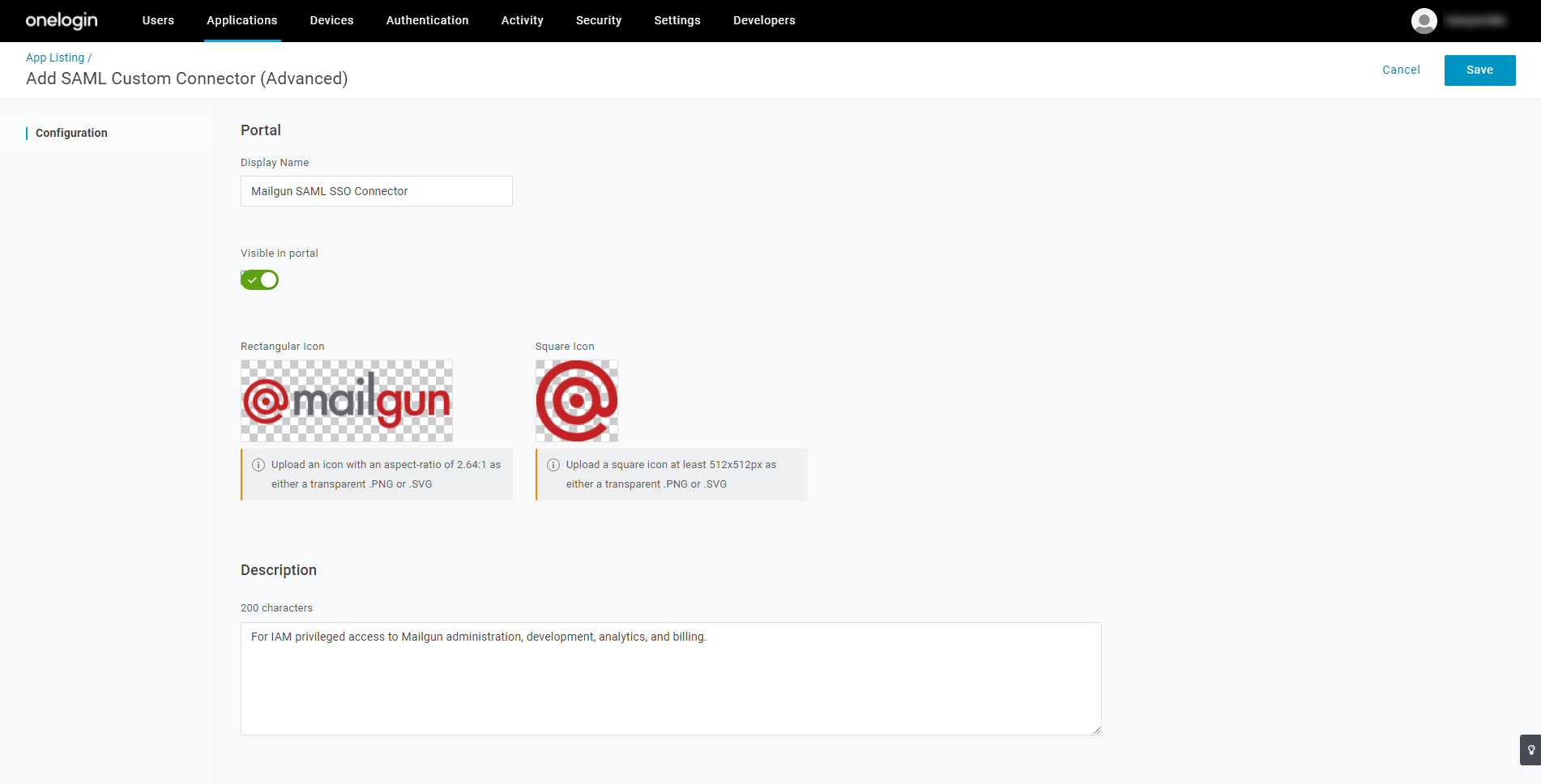Click the Description textarea resize handle
The image size is (1541, 784).
click(1096, 730)
